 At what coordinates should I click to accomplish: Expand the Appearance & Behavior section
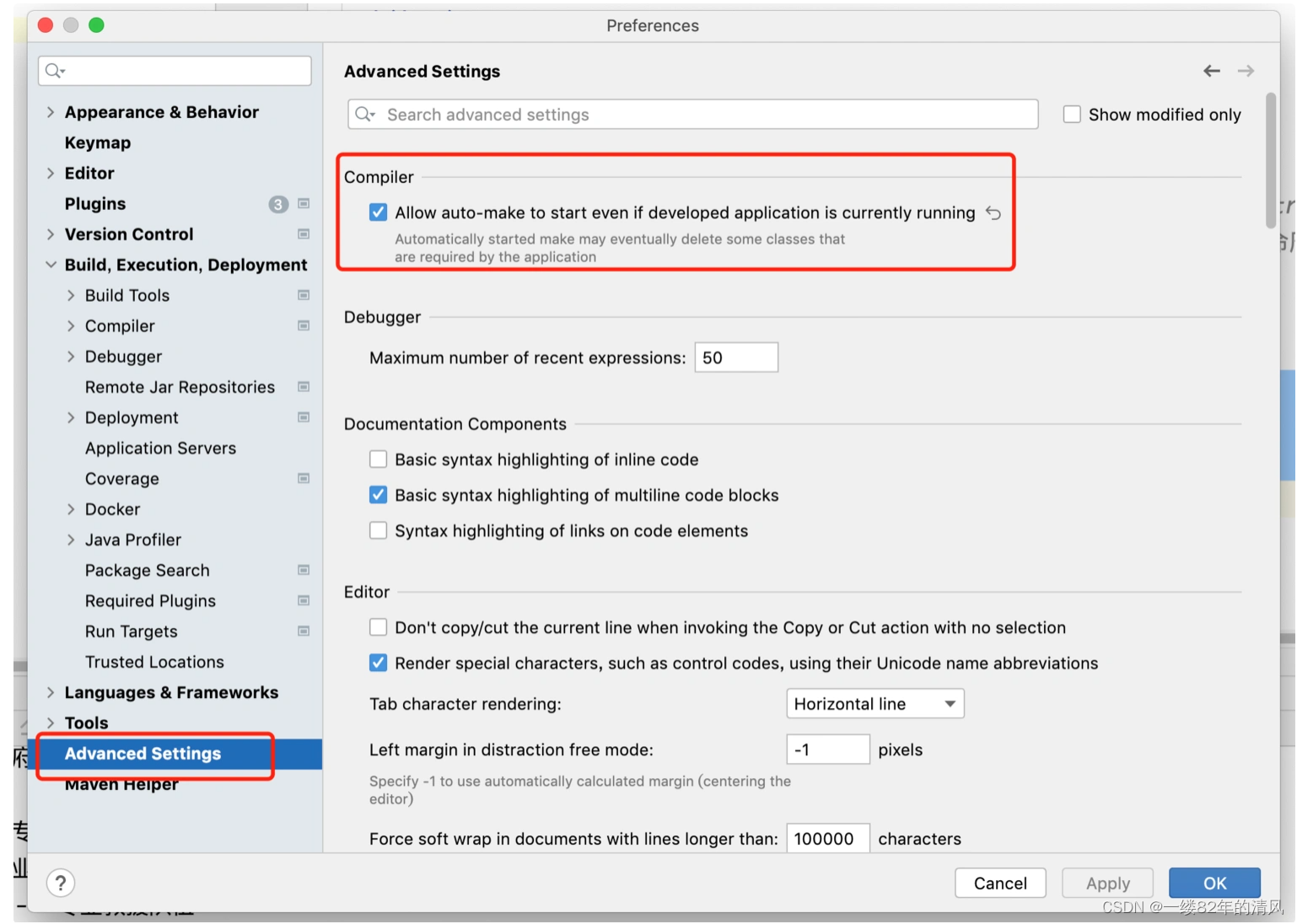[x=51, y=112]
